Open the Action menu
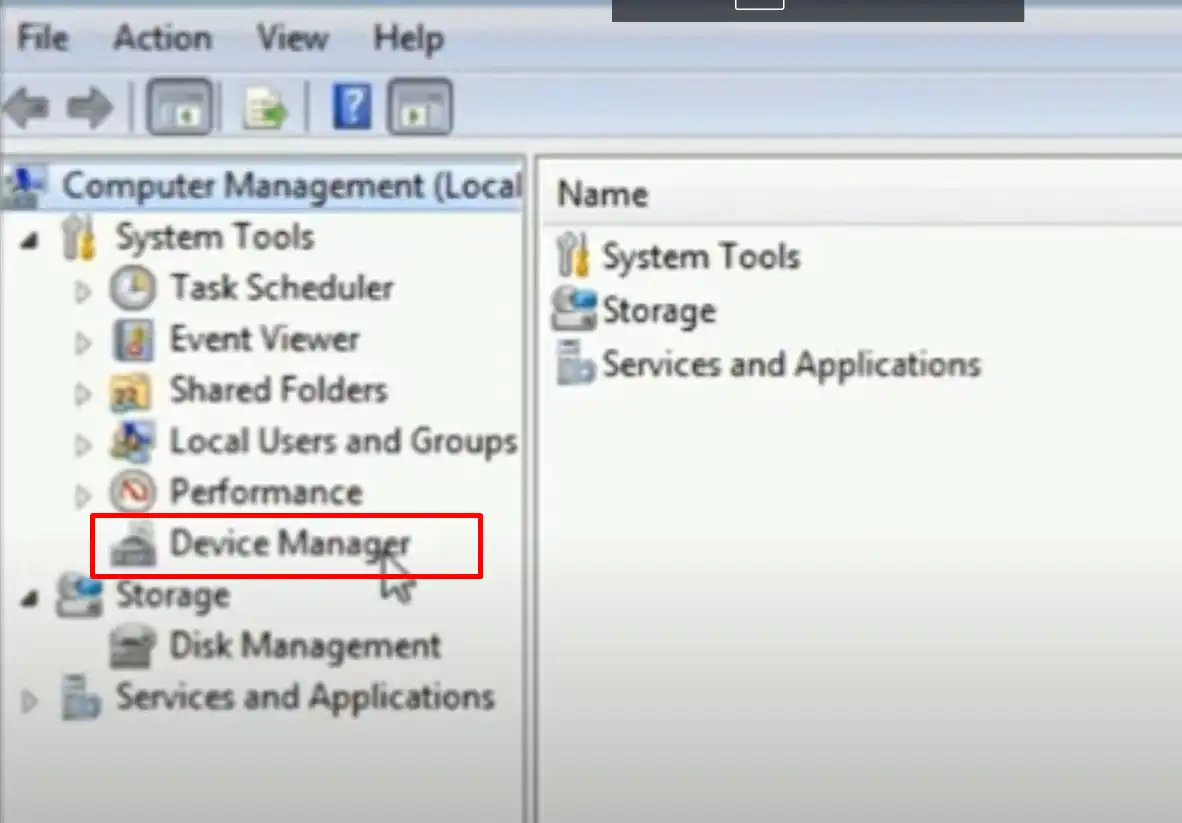Screen dimensions: 1182x823 (162, 37)
